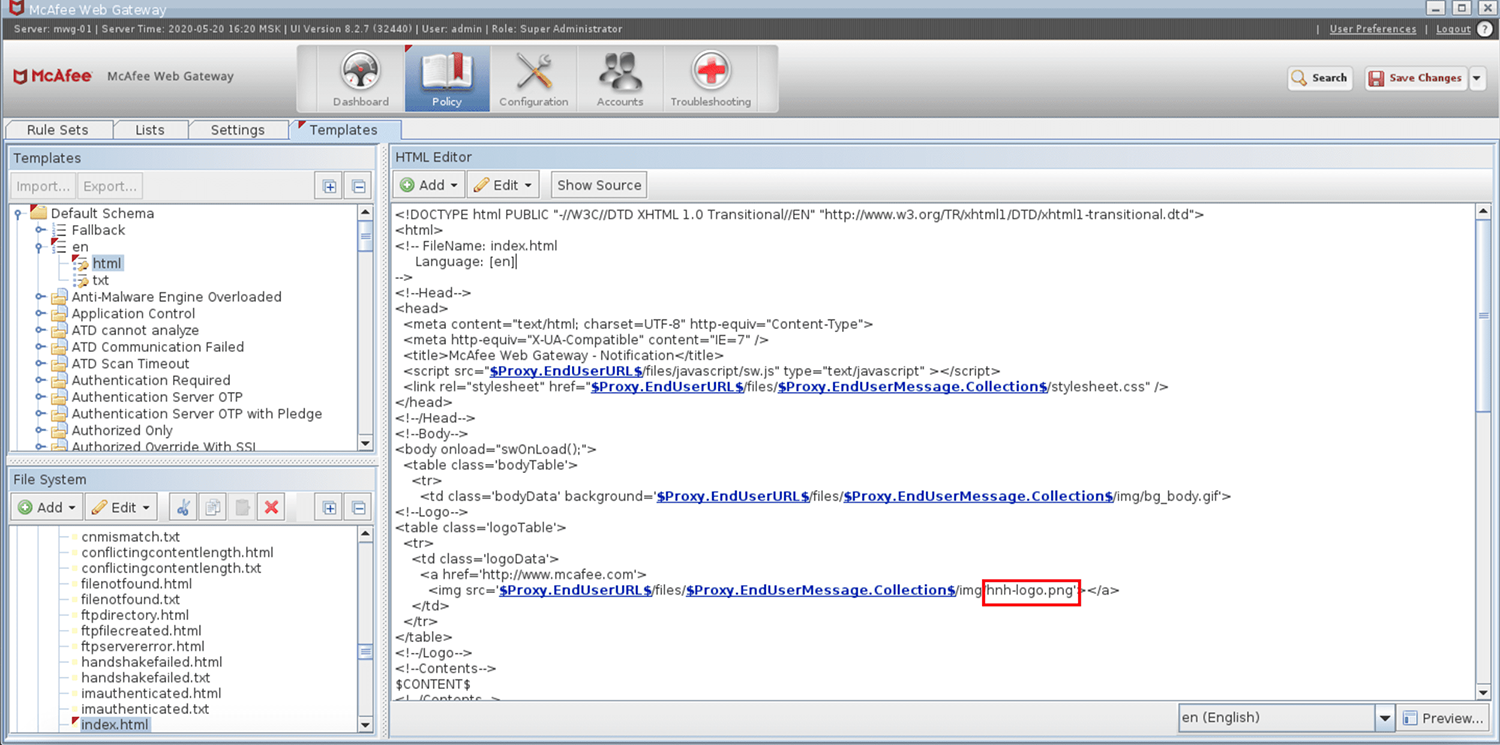
Task: Open the Policy section
Action: [447, 78]
